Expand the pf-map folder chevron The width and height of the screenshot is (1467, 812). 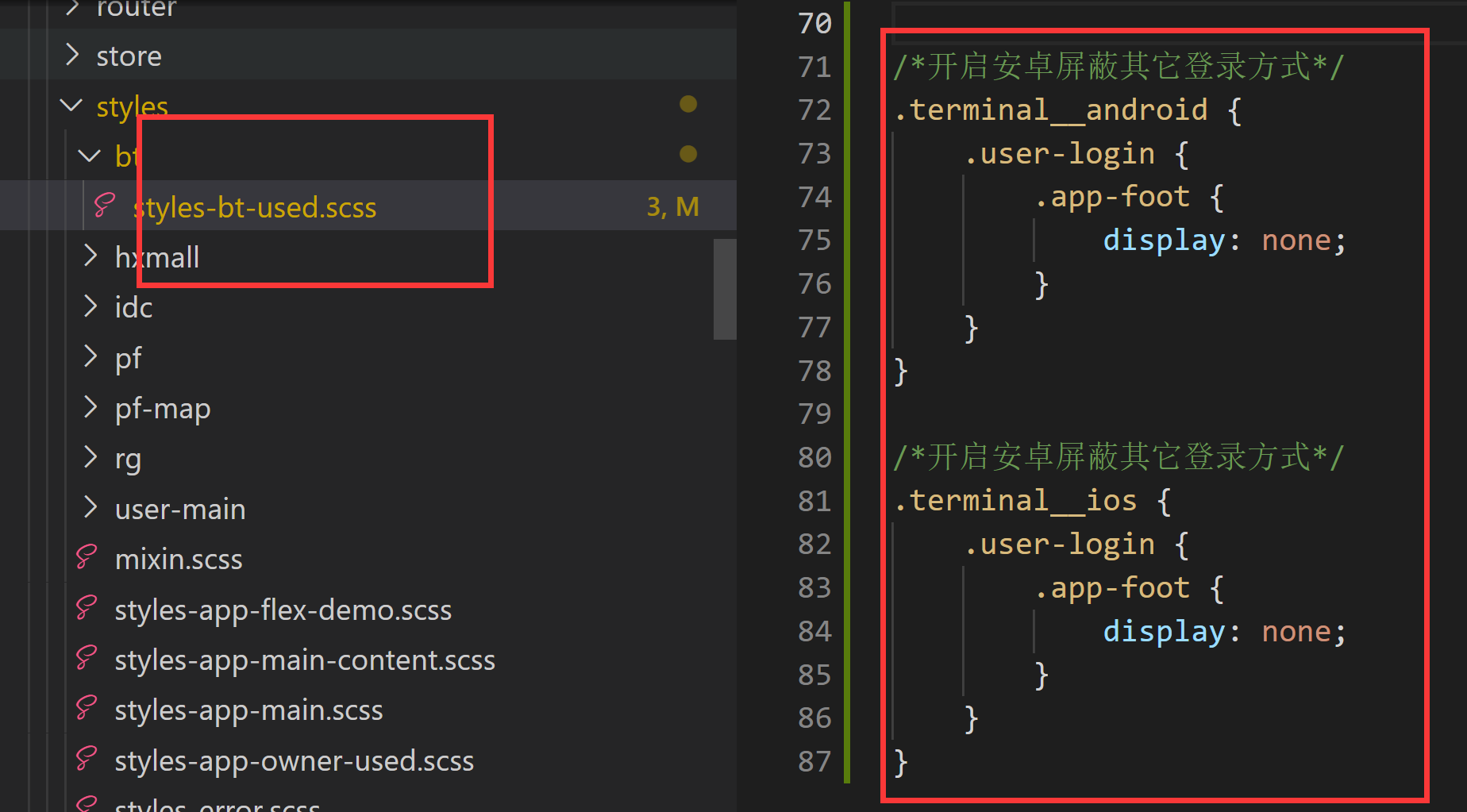tap(90, 407)
